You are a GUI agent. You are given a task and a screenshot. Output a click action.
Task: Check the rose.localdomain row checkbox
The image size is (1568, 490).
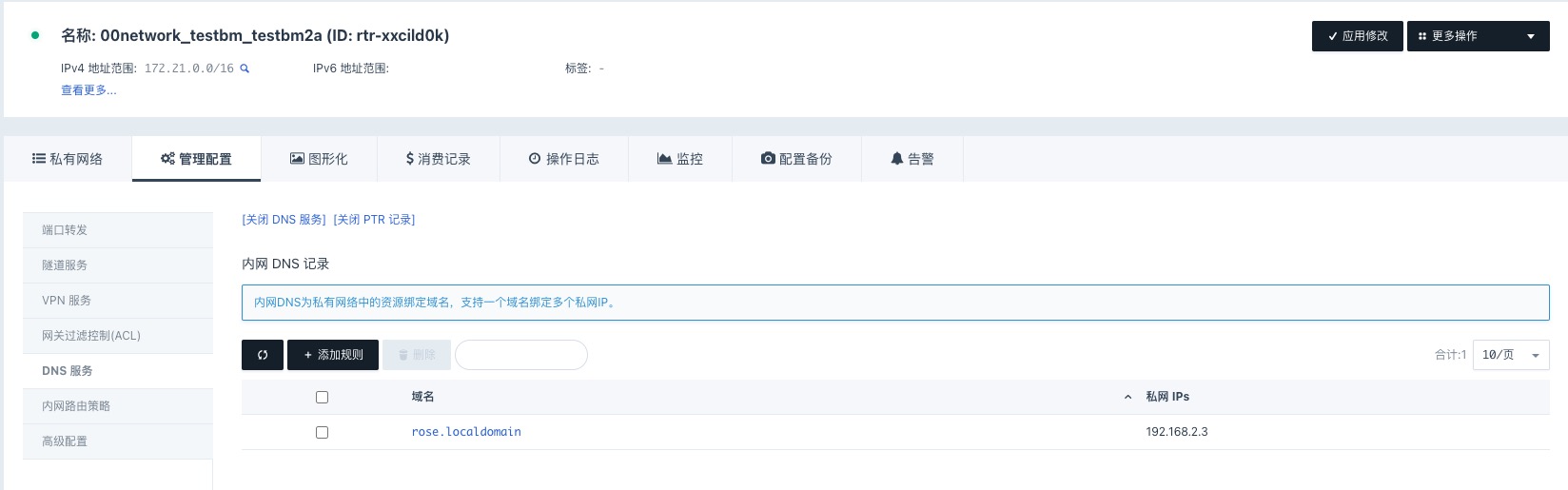[322, 432]
